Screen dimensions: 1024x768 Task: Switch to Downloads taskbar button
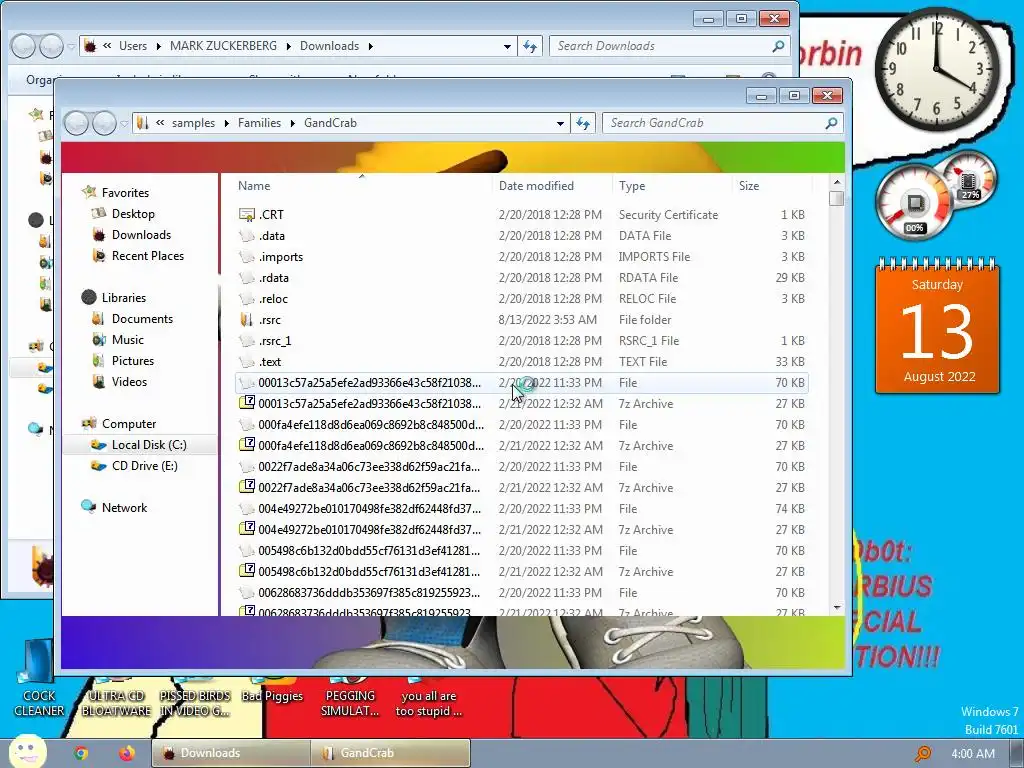[x=231, y=753]
